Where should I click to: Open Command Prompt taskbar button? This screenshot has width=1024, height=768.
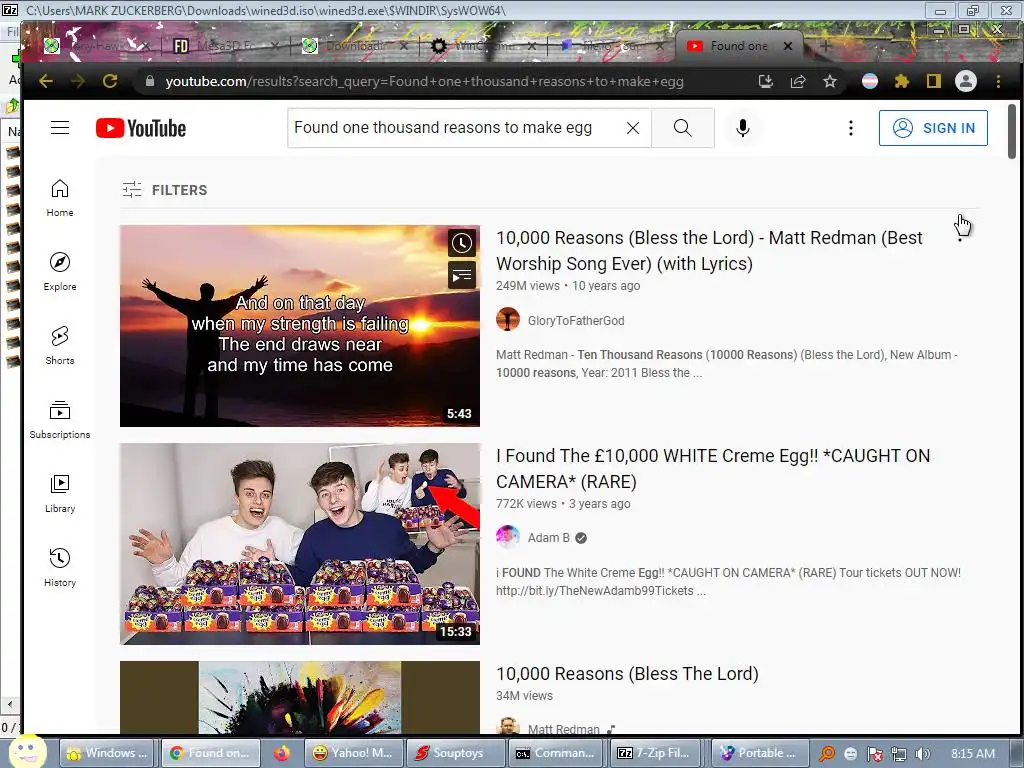pos(556,753)
